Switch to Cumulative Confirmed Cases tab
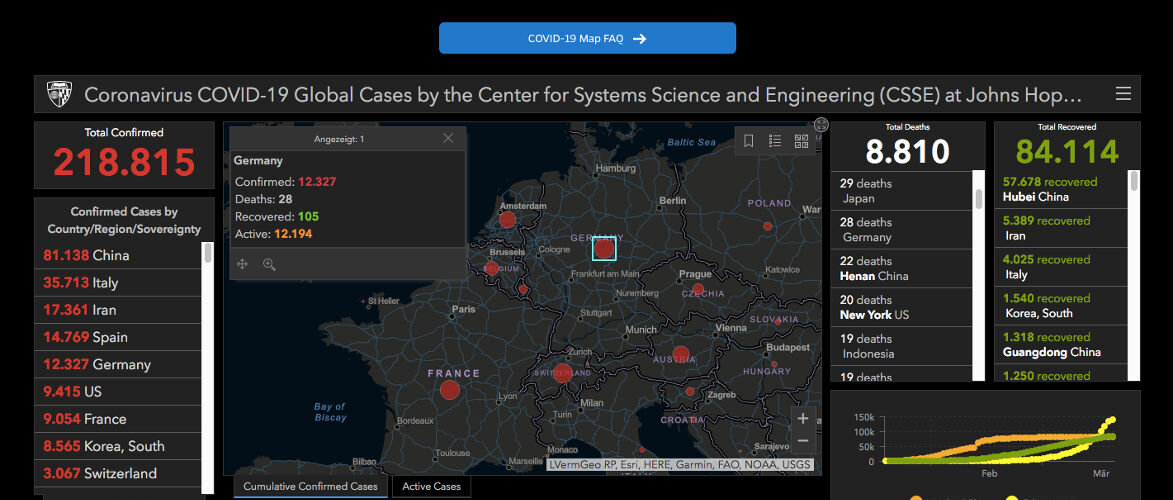Image resolution: width=1173 pixels, height=500 pixels. [x=311, y=487]
